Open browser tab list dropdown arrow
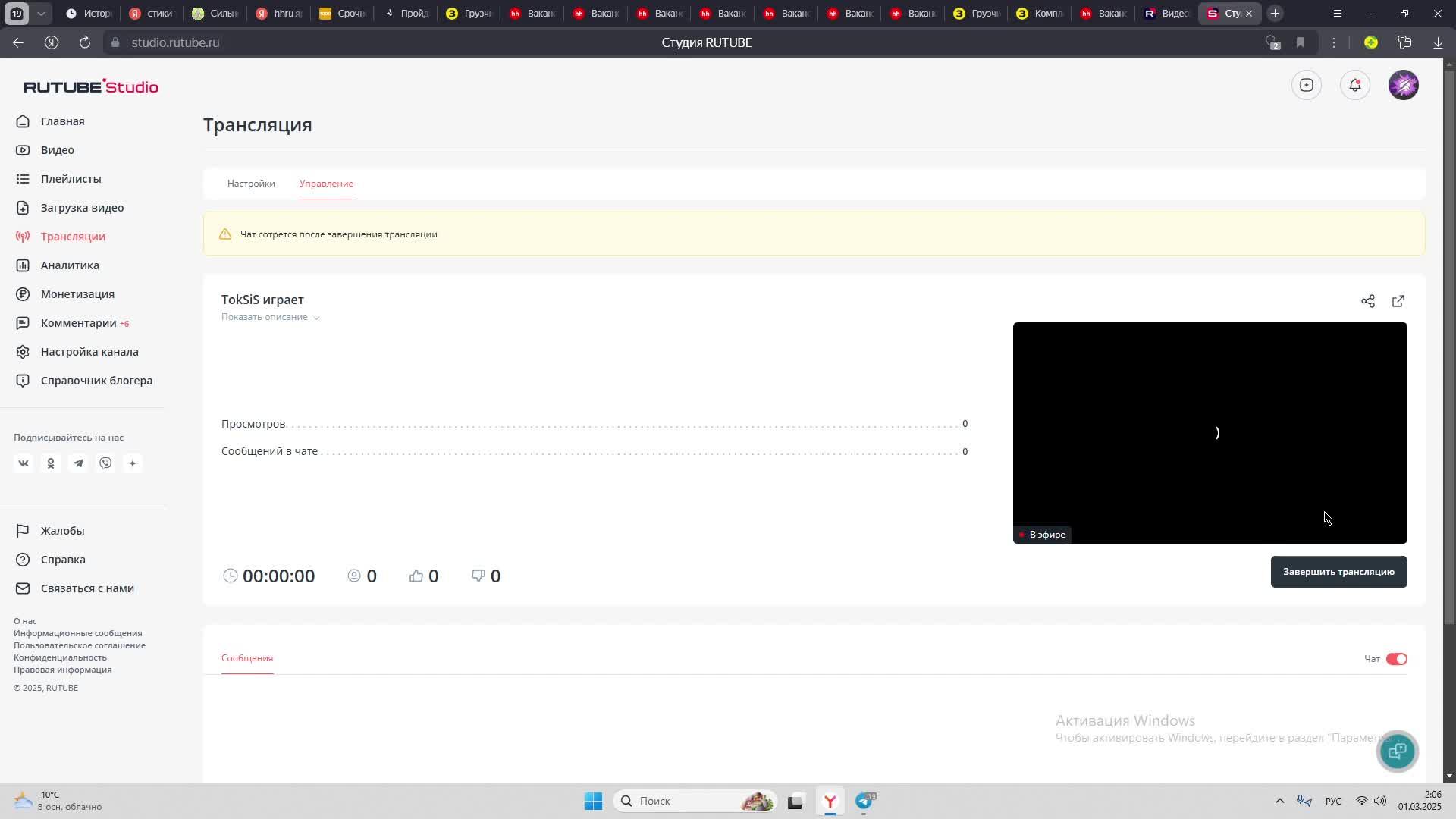The image size is (1456, 819). 41,14
